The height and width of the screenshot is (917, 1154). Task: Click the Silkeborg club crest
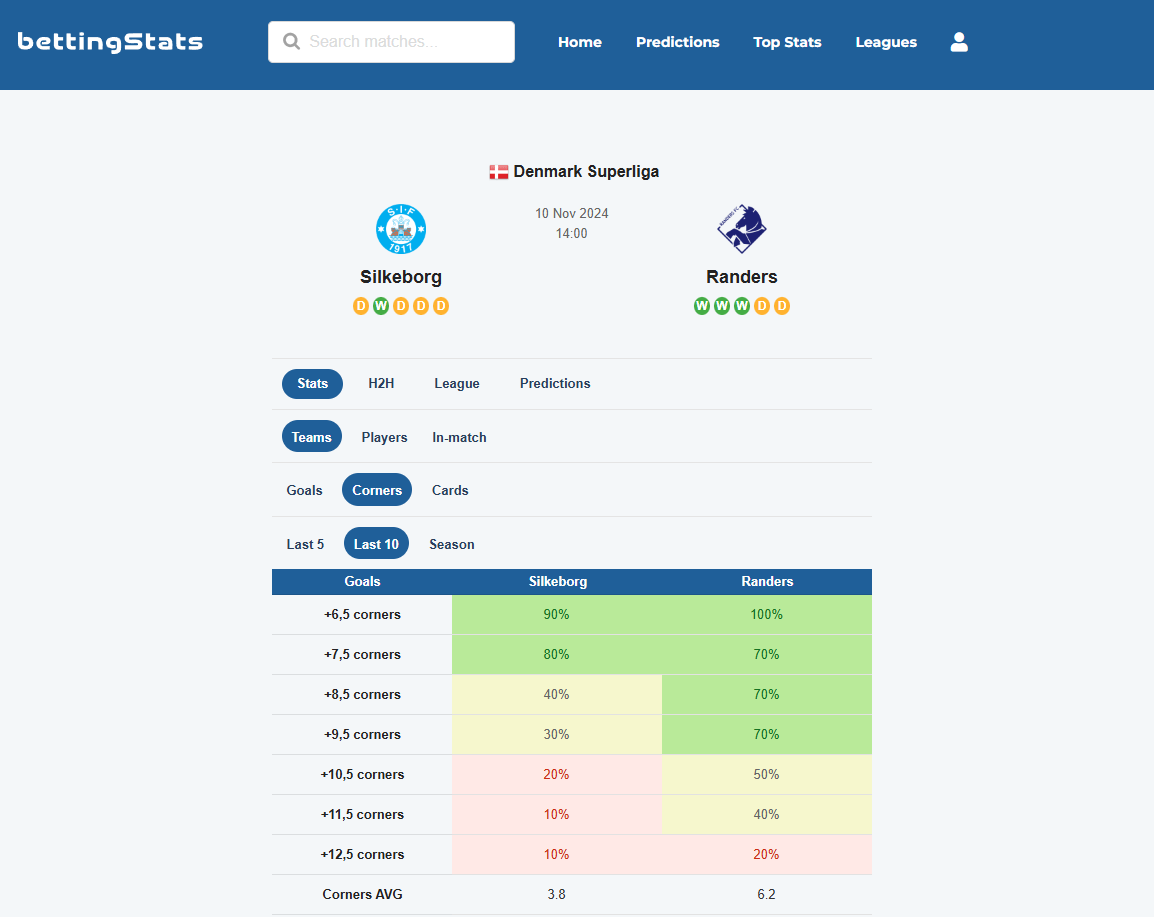coord(401,229)
